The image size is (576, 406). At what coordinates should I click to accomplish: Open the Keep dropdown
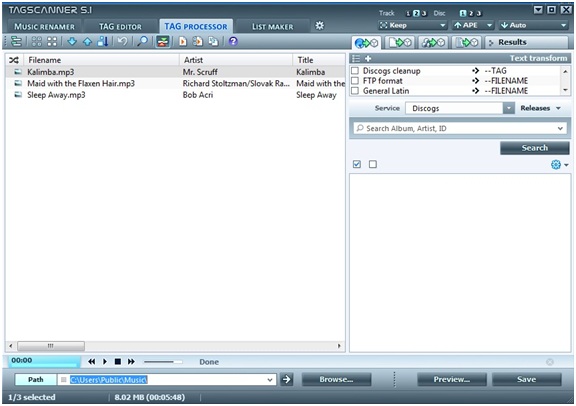[413, 25]
